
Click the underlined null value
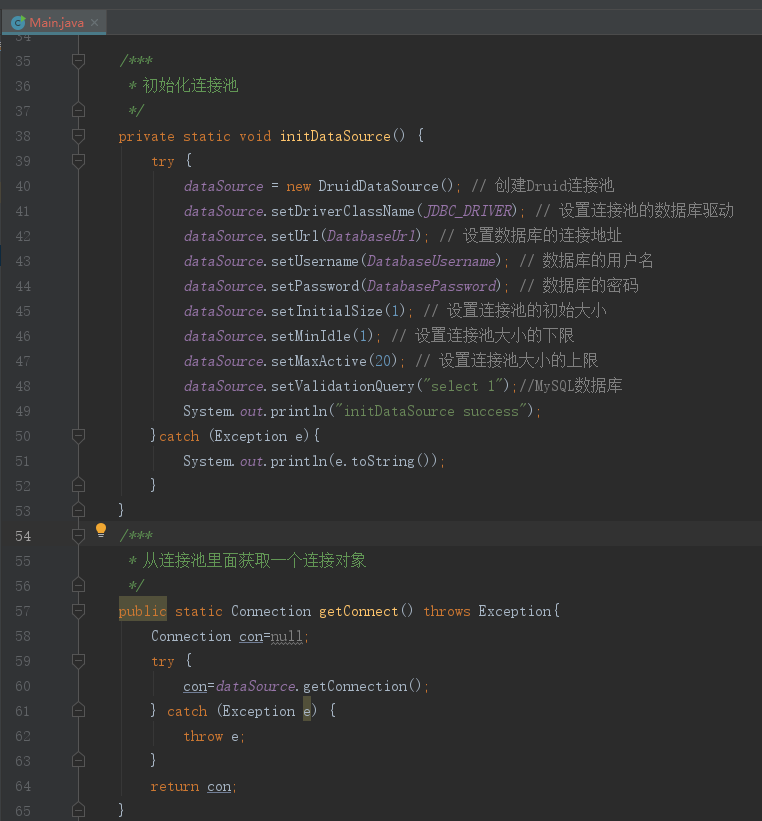(286, 636)
